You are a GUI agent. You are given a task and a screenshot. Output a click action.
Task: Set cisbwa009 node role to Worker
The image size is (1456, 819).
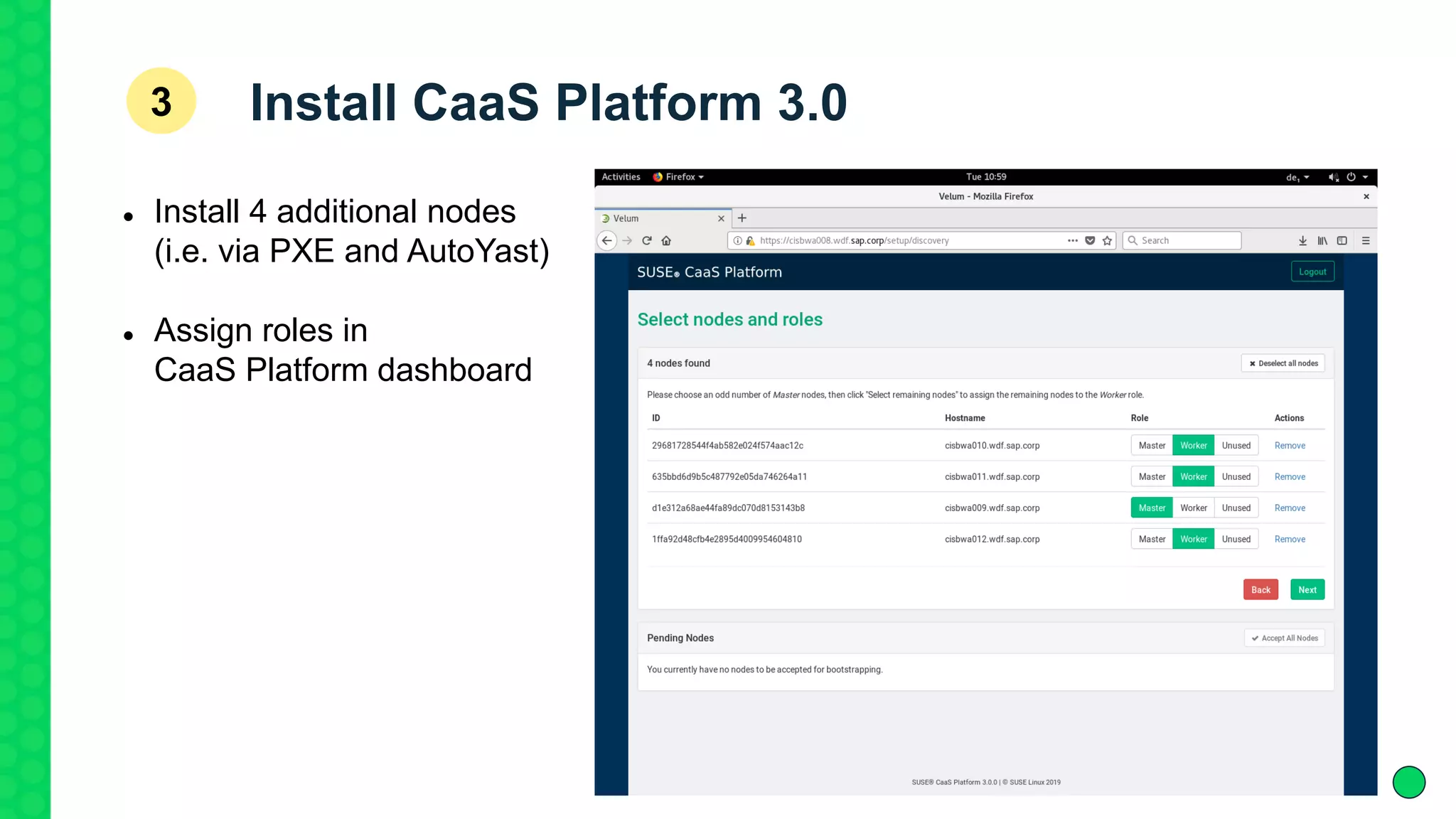tap(1193, 508)
